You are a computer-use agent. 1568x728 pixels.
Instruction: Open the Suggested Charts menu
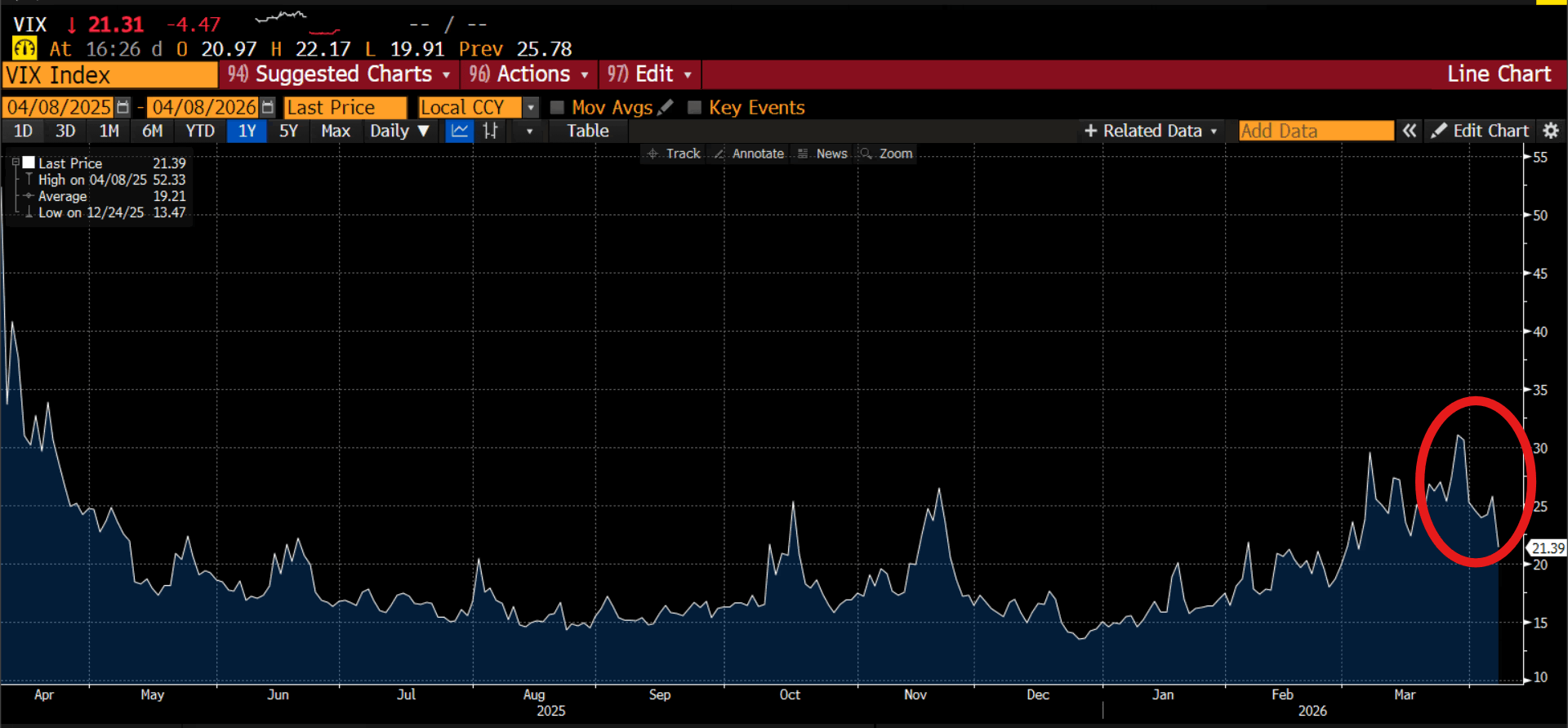tap(339, 74)
